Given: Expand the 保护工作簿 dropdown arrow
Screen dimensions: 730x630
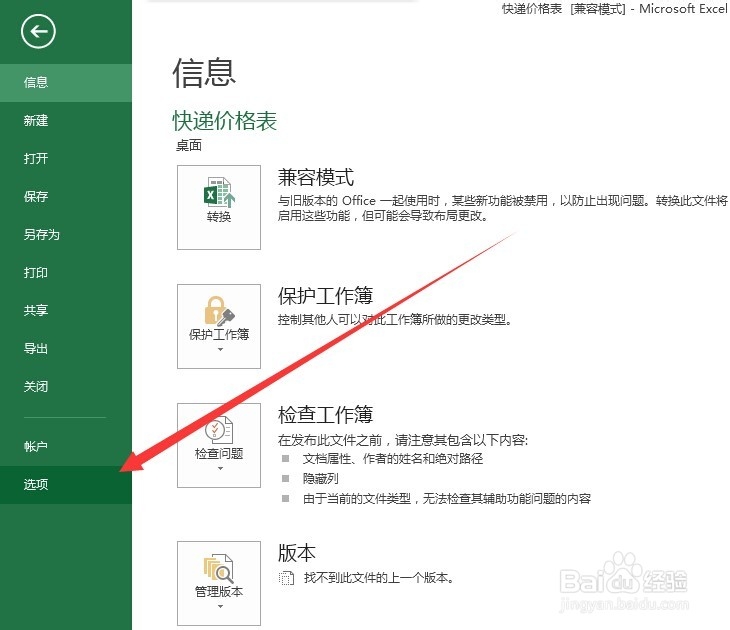Looking at the screenshot, I should point(220,349).
